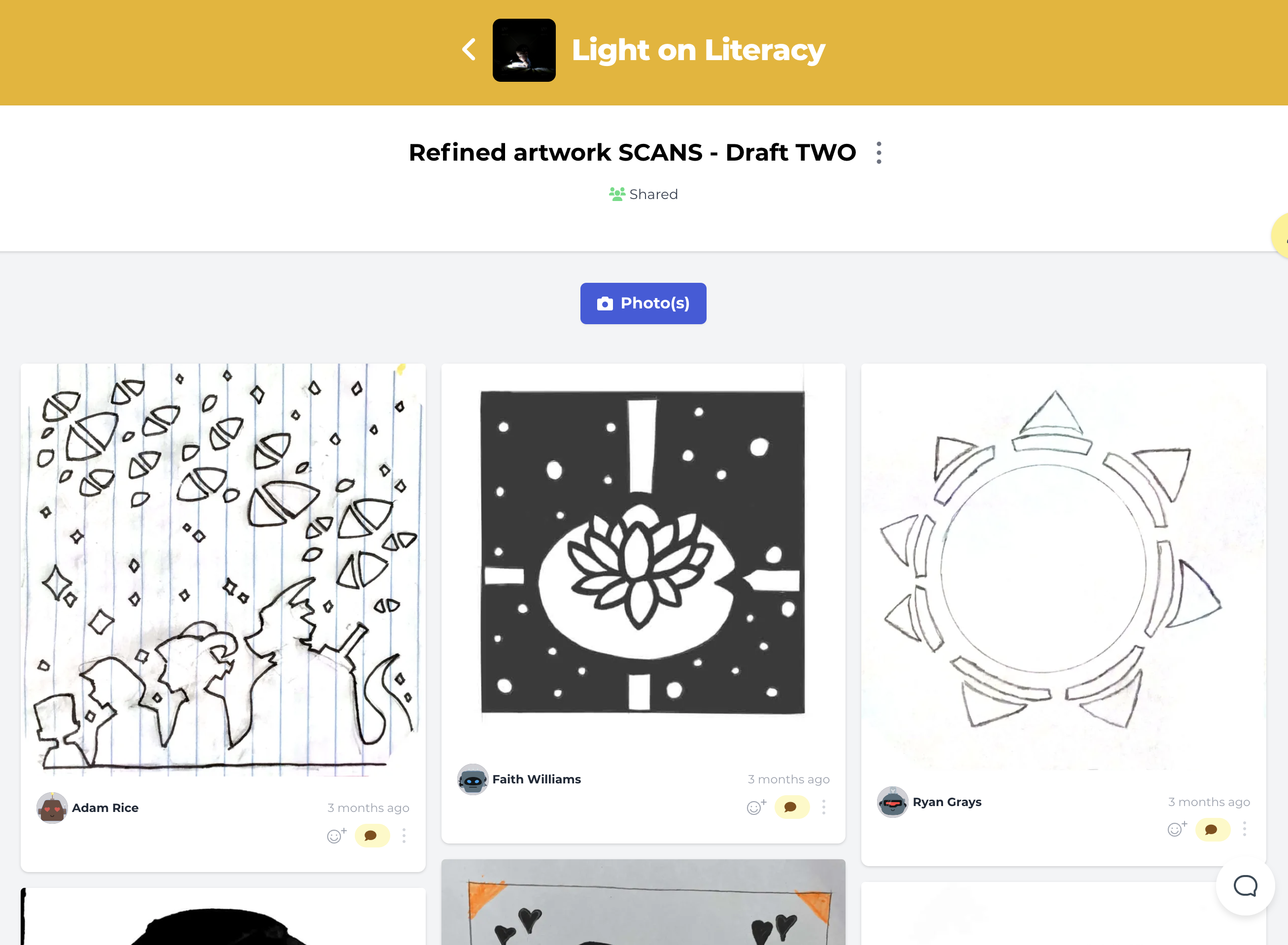Add emoji reaction to Adam Rice's post

click(x=337, y=836)
